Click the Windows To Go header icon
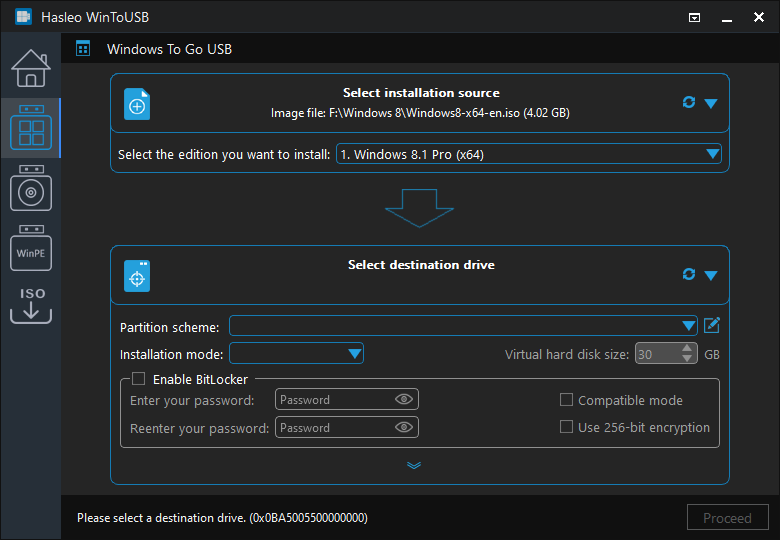Image resolution: width=780 pixels, height=540 pixels. 83,49
